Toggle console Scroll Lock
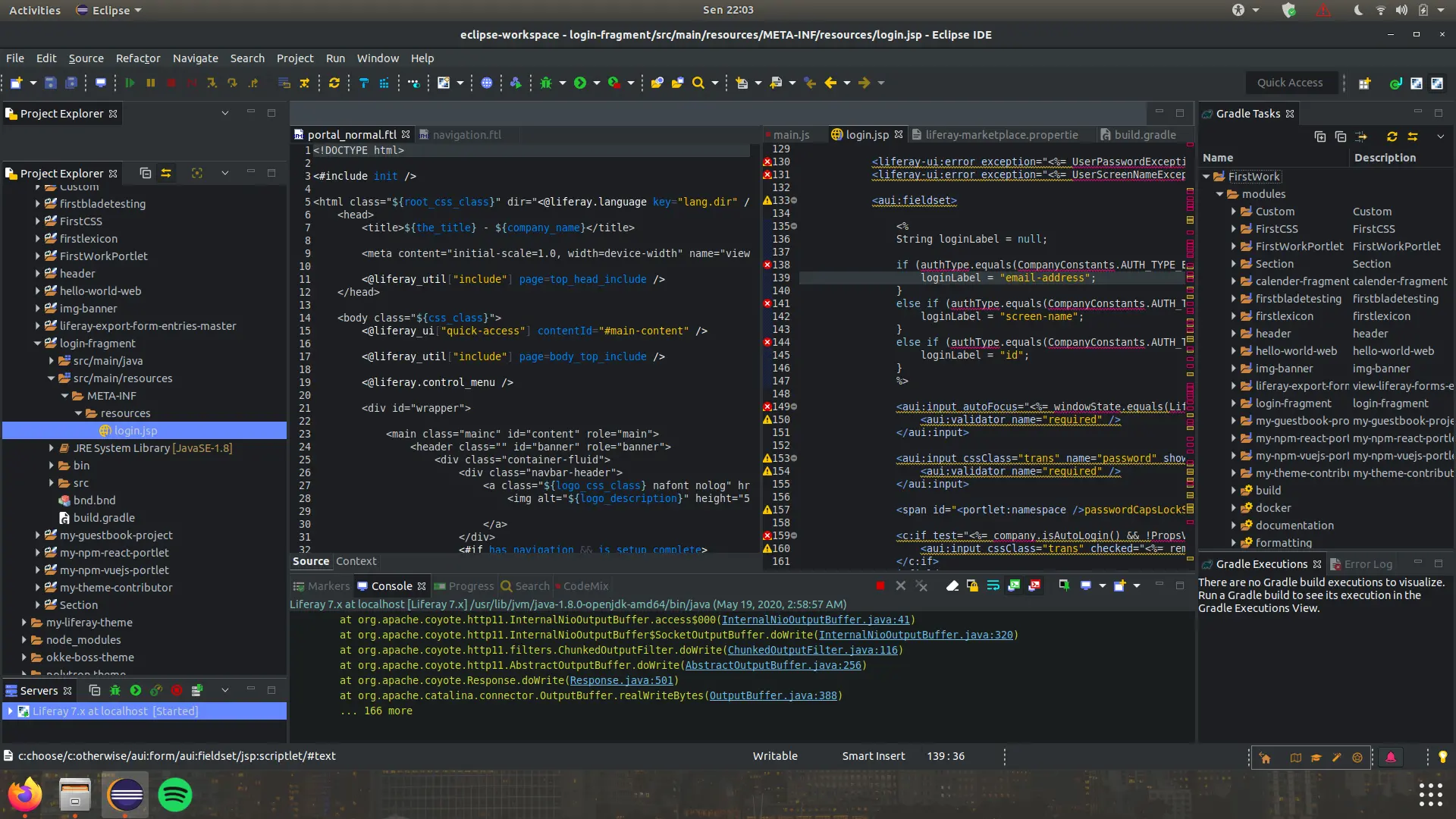This screenshot has height=819, width=1456. point(973,585)
